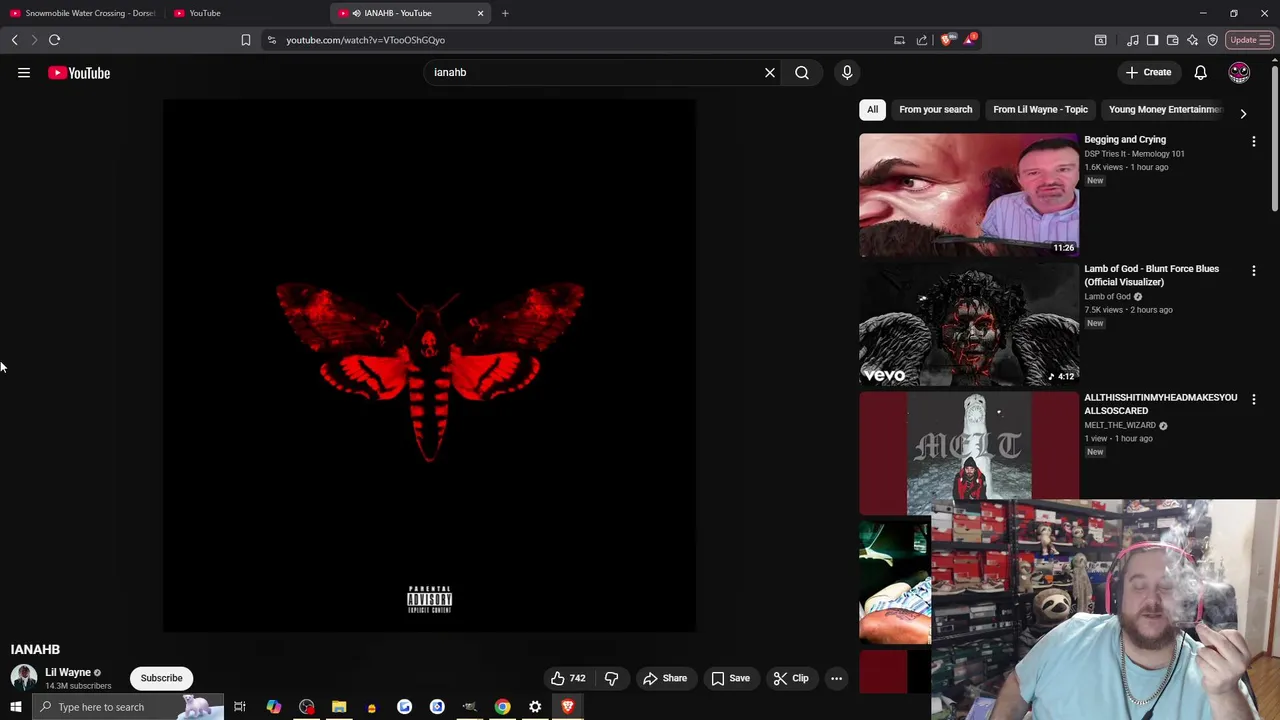Toggle the Brave sidebar panel
The width and height of the screenshot is (1280, 720).
pos(1152,40)
